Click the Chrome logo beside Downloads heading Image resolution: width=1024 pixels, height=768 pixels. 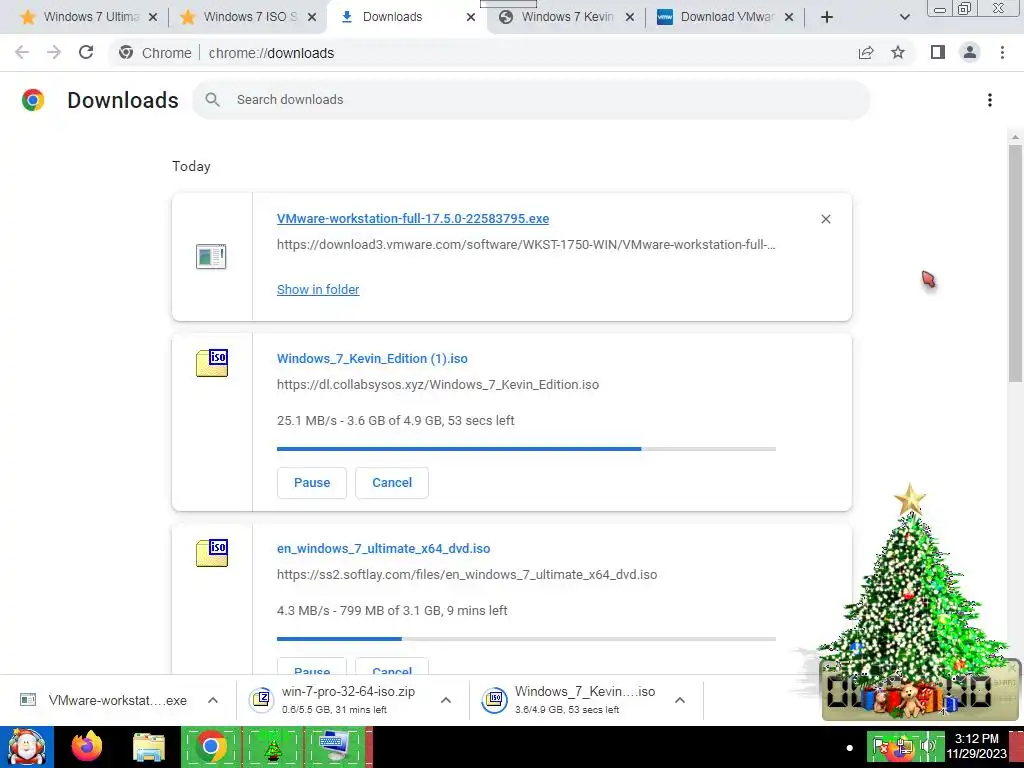tap(33, 100)
